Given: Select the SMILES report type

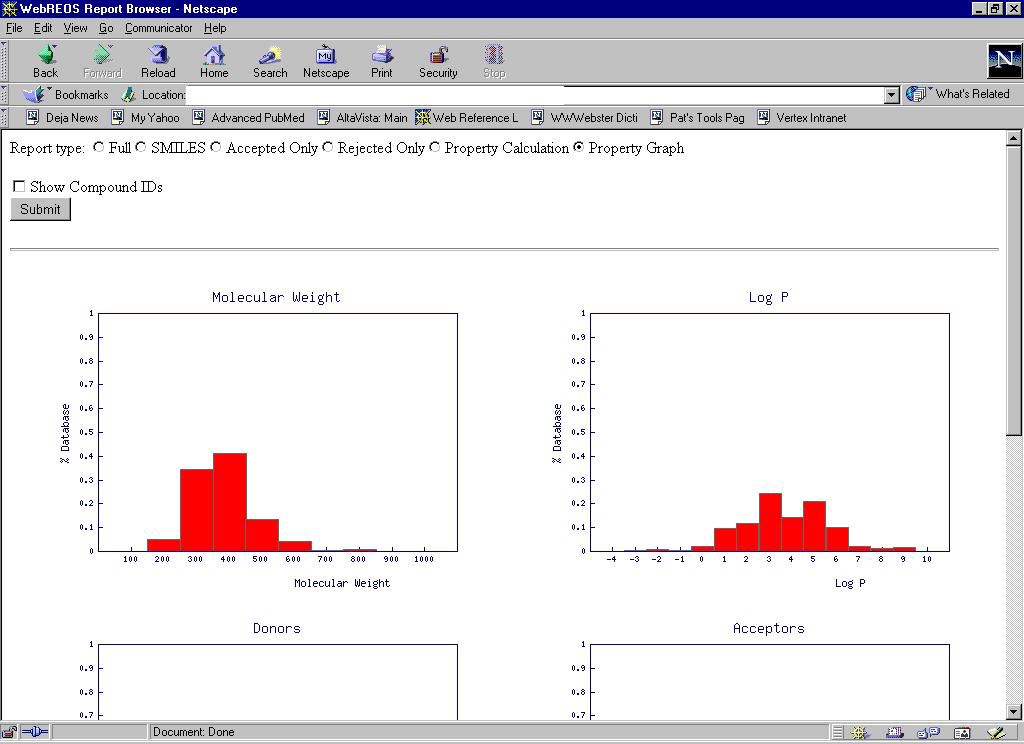Looking at the screenshot, I should tap(141, 148).
